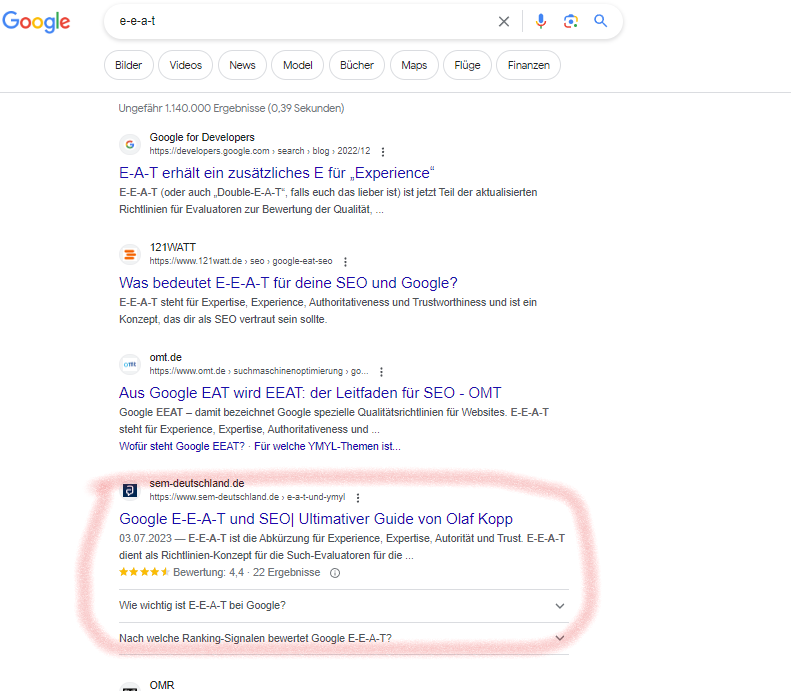The width and height of the screenshot is (791, 691).
Task: Click the developers.google.com URL breadcrumb
Action: pyautogui.click(x=260, y=151)
